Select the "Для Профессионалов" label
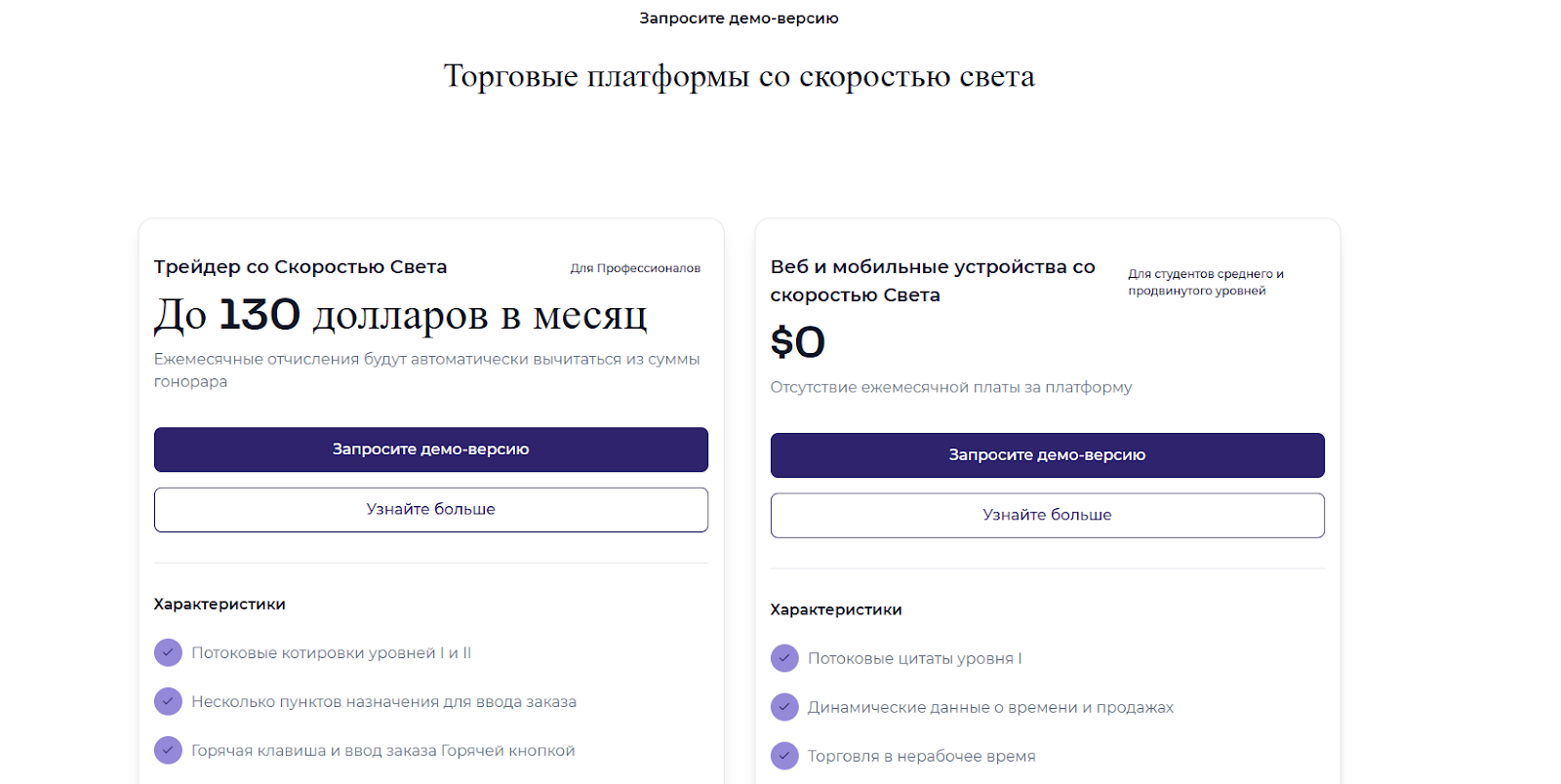The image size is (1561, 784). 635,268
